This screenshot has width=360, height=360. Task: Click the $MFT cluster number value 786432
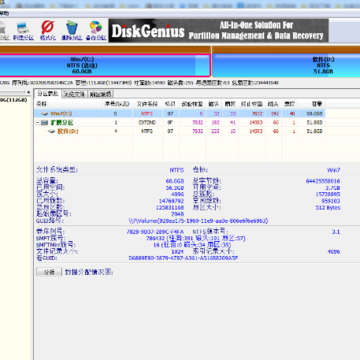click(x=155, y=238)
